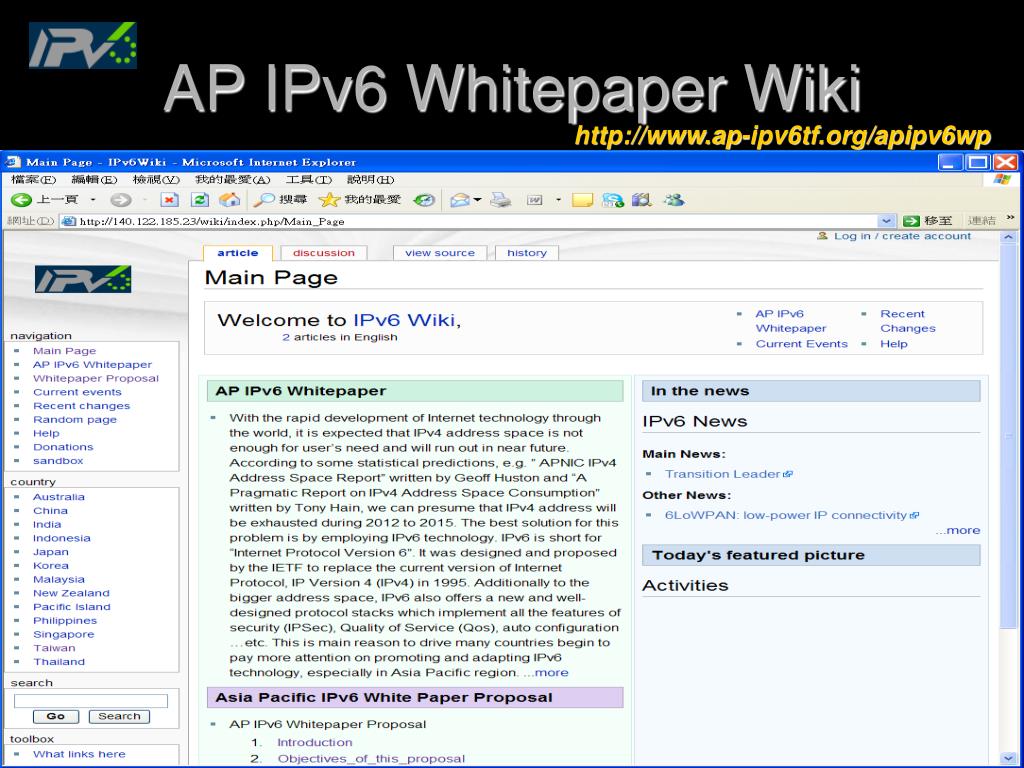Click the sandbox navigation link

(58, 460)
